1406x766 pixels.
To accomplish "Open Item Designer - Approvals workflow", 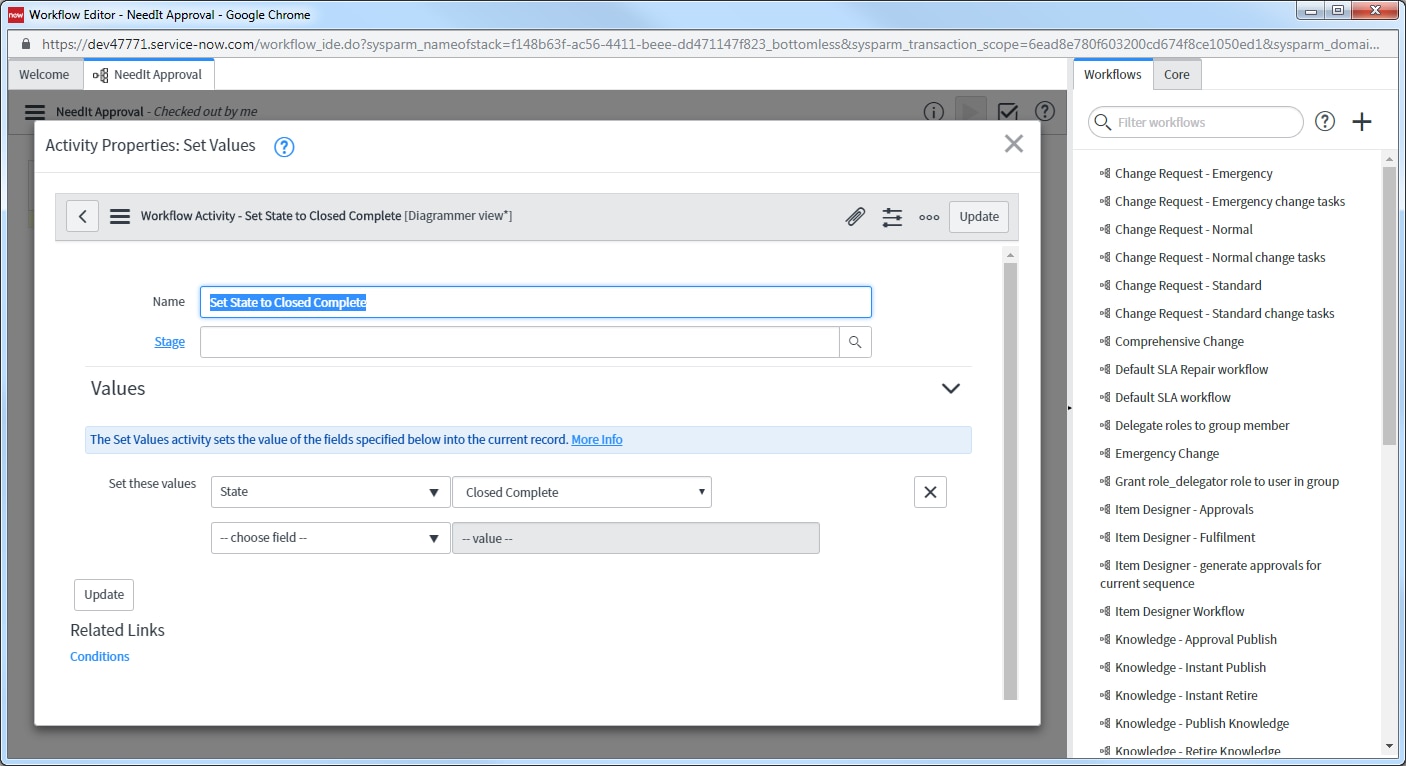I will coord(1184,510).
